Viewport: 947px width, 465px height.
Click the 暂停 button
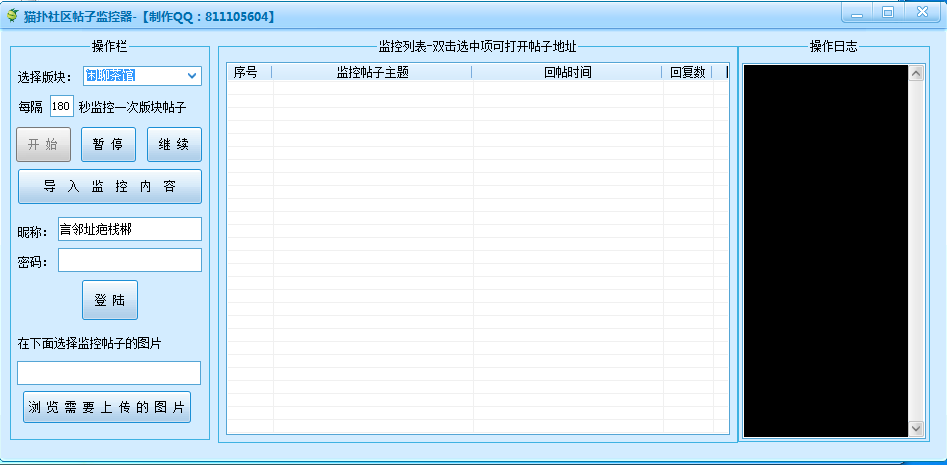[109, 144]
